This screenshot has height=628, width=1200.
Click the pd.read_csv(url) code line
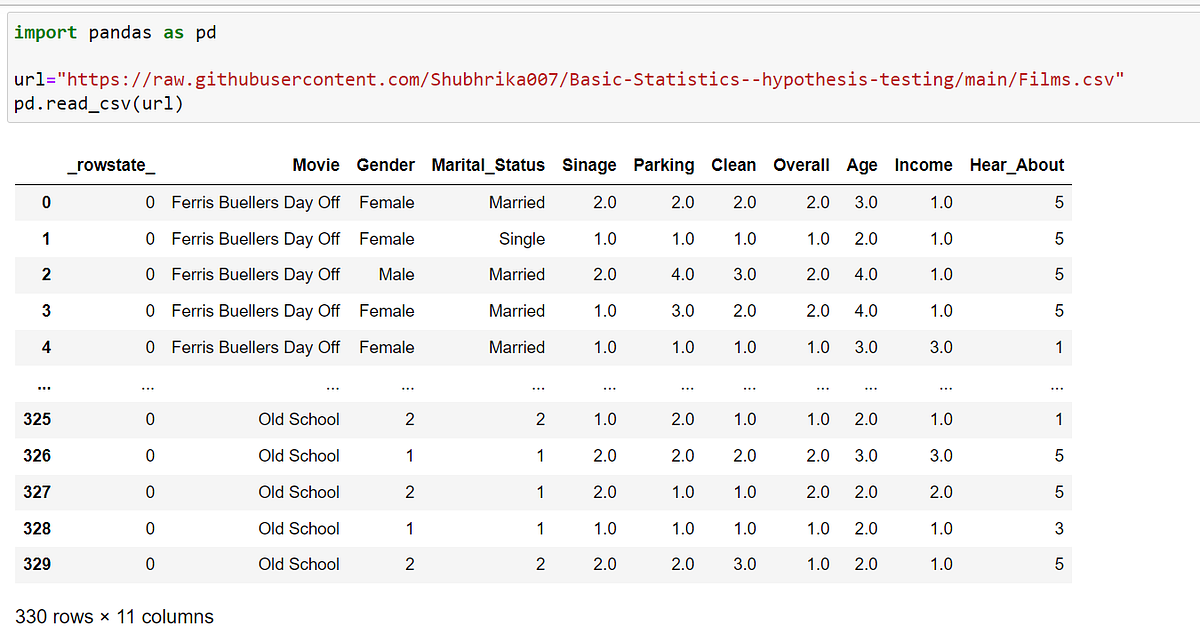(x=99, y=103)
